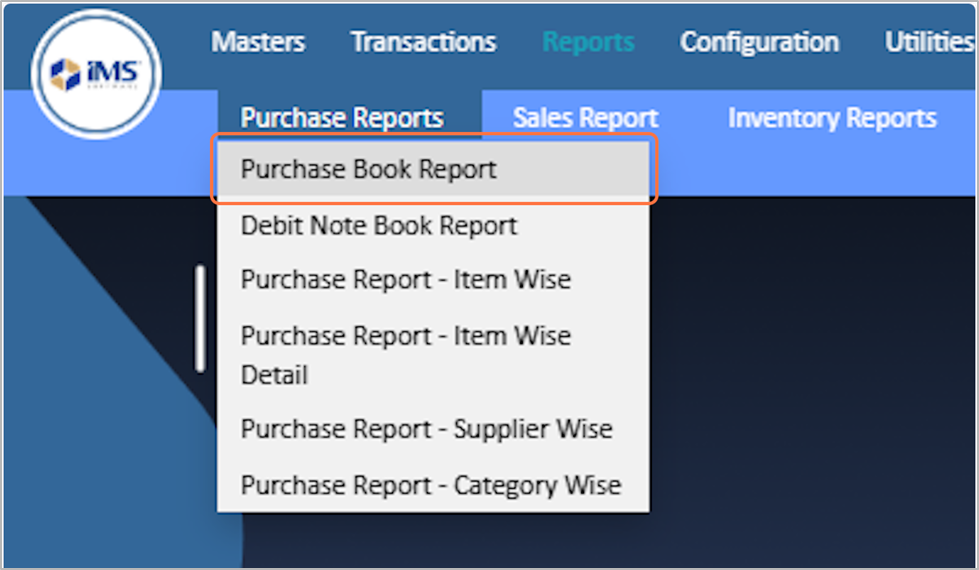Viewport: 979px width, 570px height.
Task: Open the Utilities menu
Action: [x=929, y=42]
